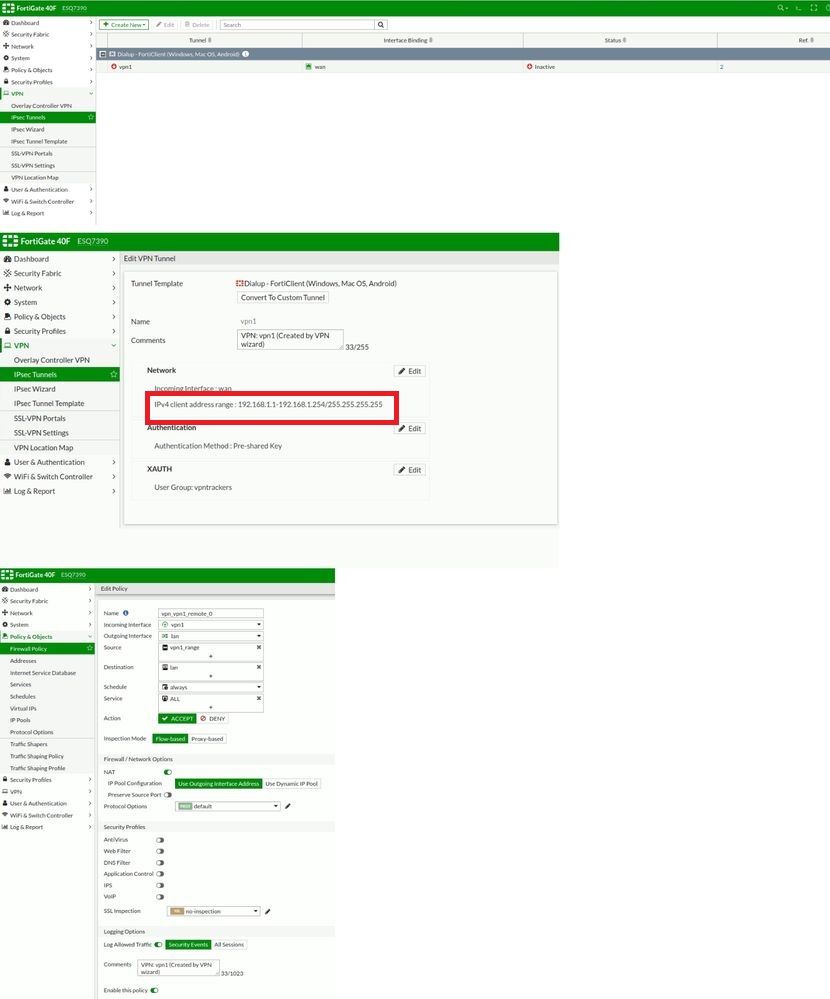
Task: Focus the Search field in the tunnel list toolbar
Action: point(297,25)
